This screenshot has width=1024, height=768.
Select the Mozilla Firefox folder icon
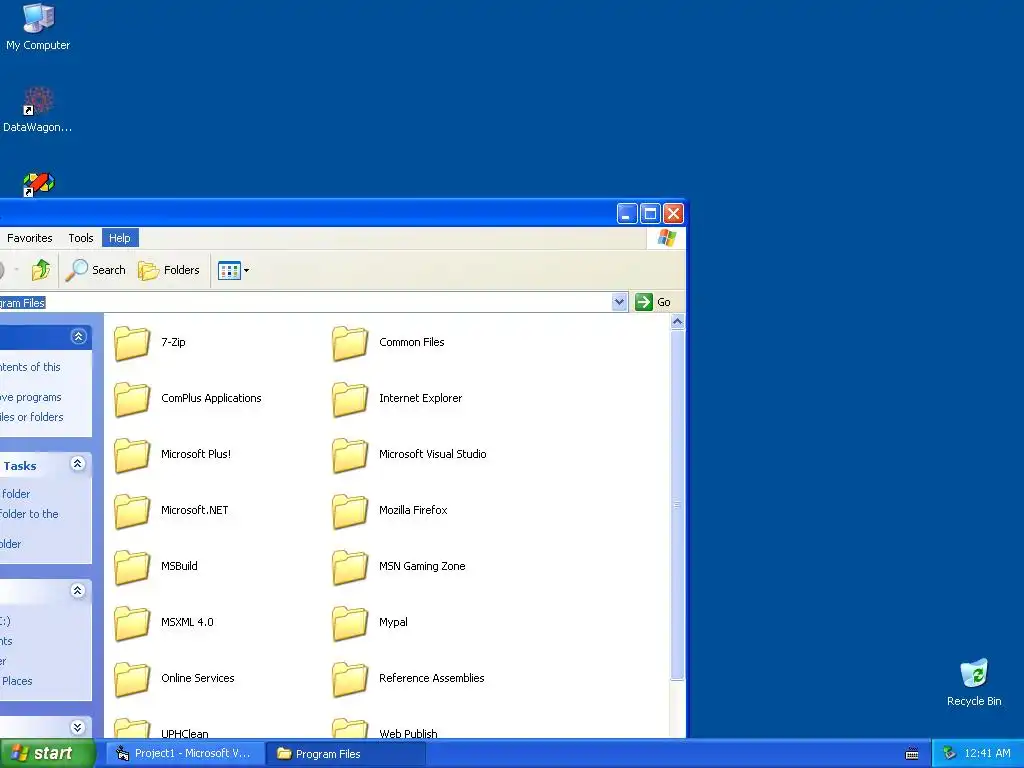pyautogui.click(x=350, y=511)
